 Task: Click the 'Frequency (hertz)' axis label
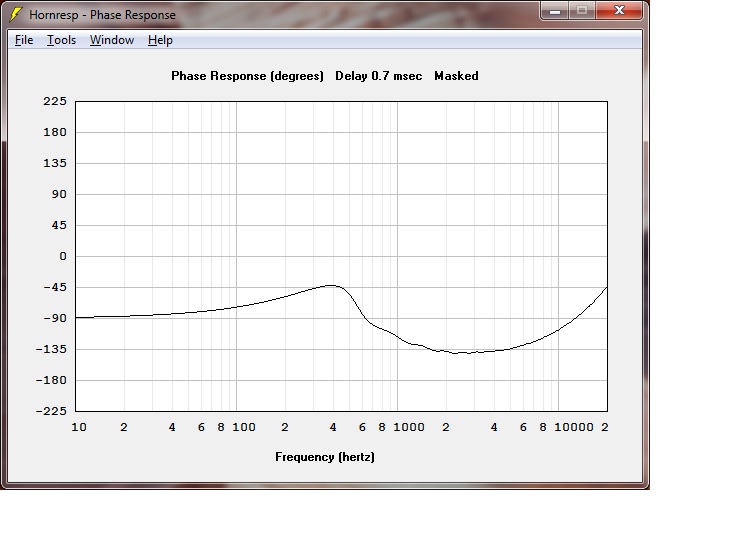click(x=325, y=457)
